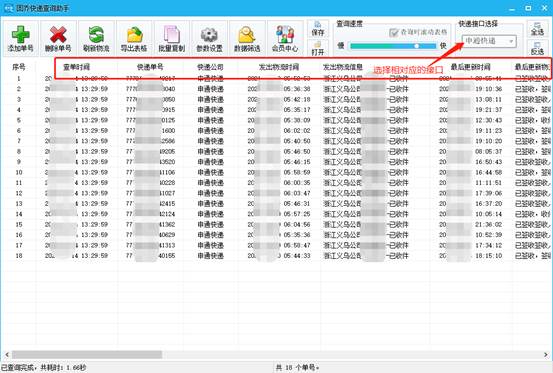Click the red X 删除单号 icon
Viewport: 553px width, 373px height.
(58, 38)
